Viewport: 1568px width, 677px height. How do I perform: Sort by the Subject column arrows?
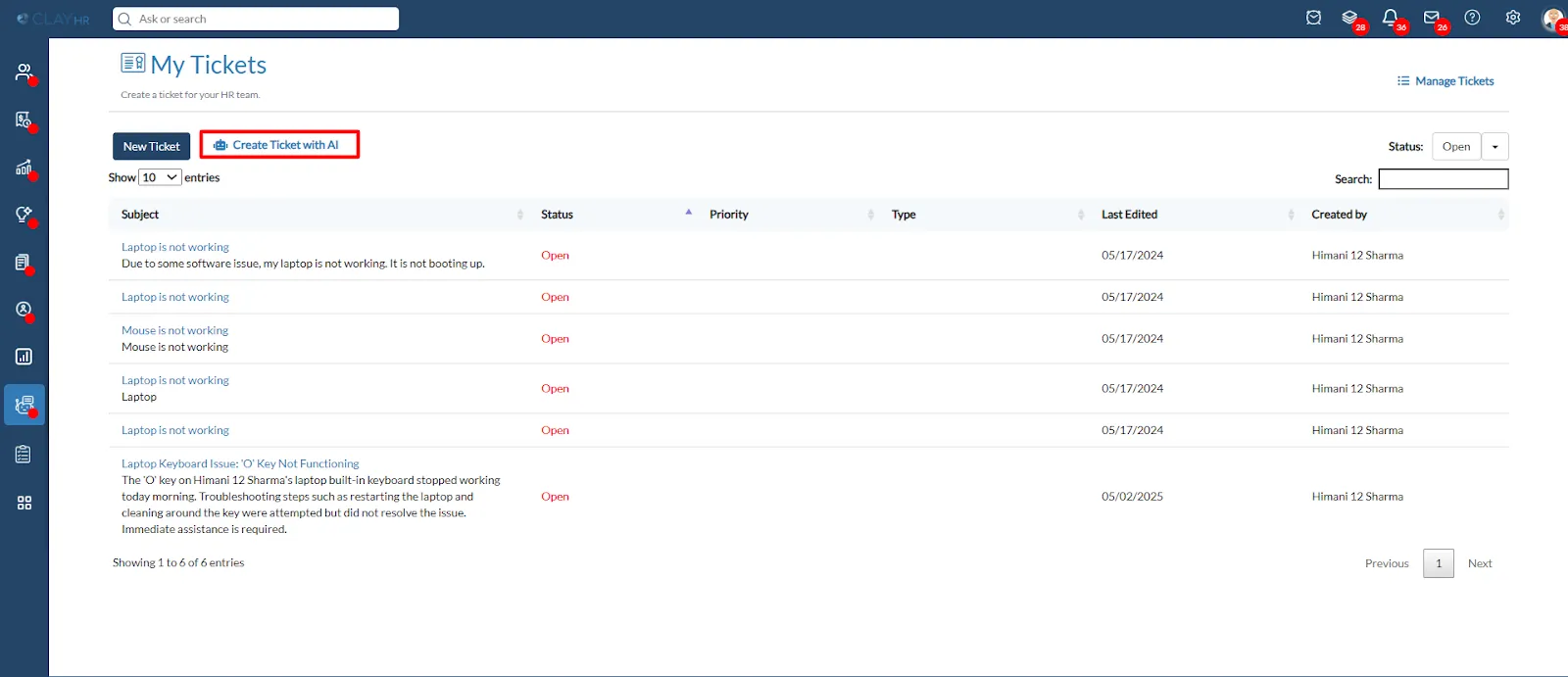pyautogui.click(x=520, y=215)
